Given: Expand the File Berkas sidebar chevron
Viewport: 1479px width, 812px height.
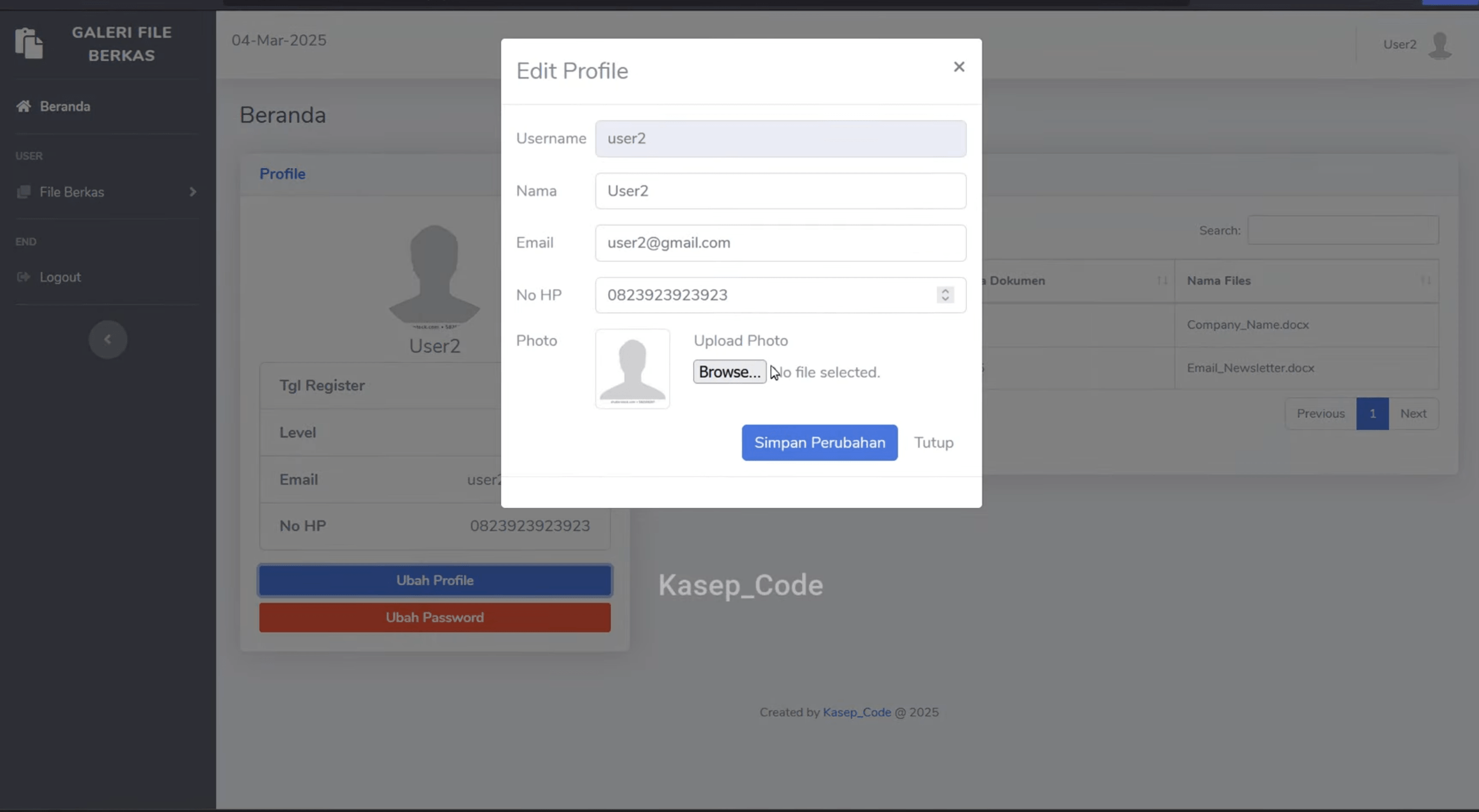Looking at the screenshot, I should [193, 192].
